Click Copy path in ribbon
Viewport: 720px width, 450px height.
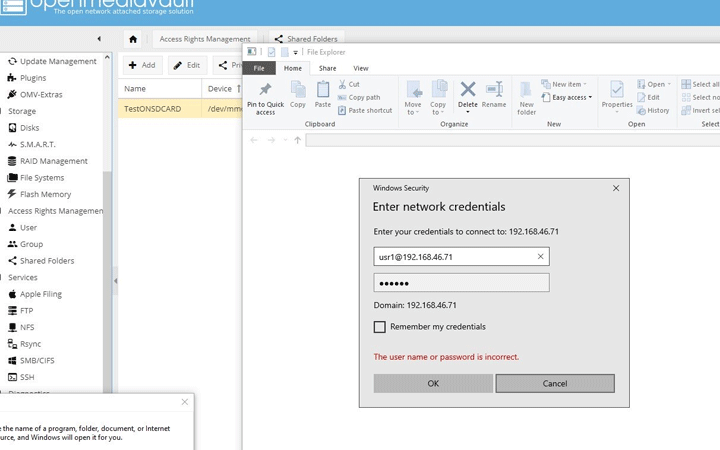click(359, 97)
